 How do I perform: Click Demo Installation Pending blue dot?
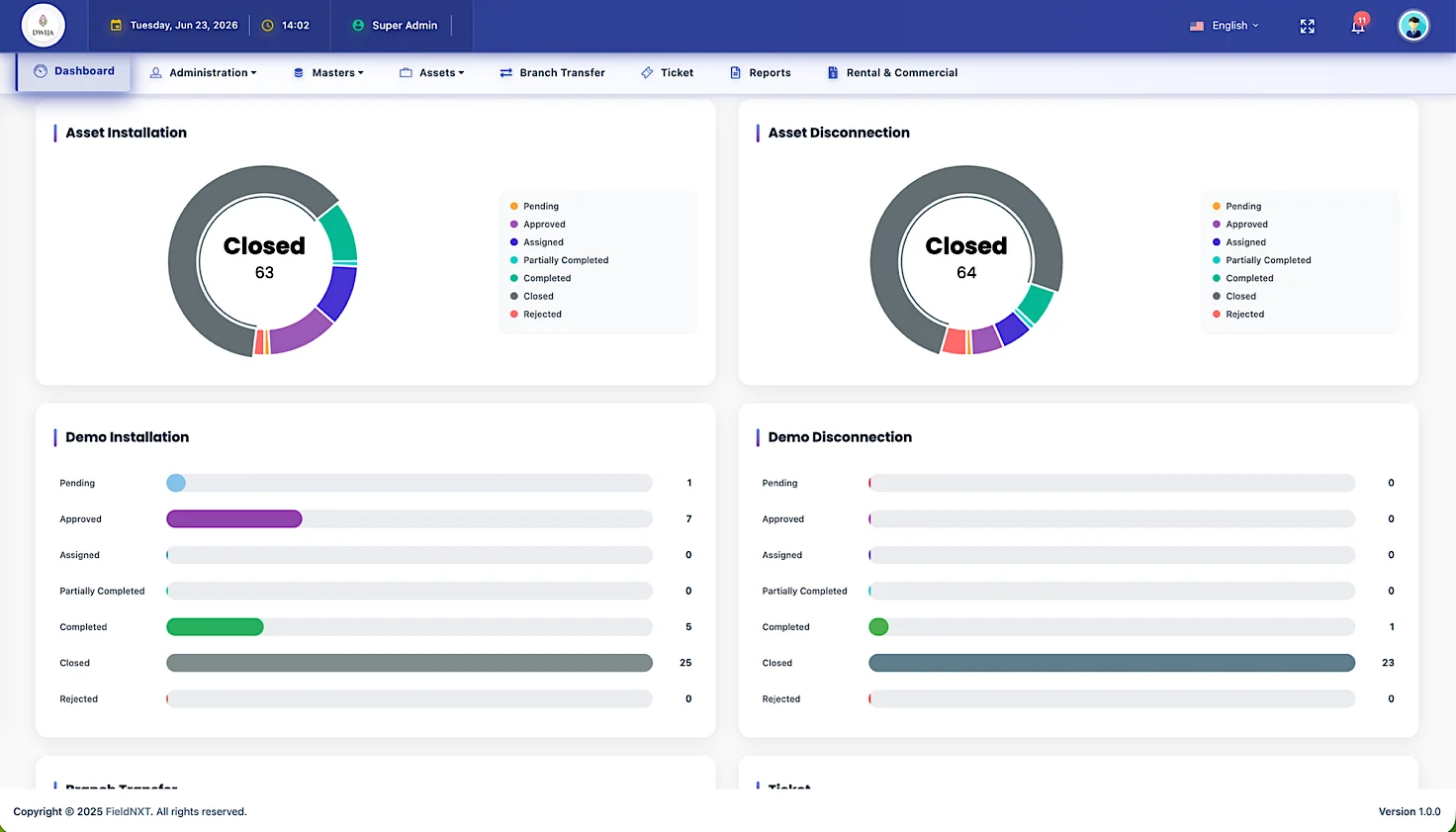176,483
